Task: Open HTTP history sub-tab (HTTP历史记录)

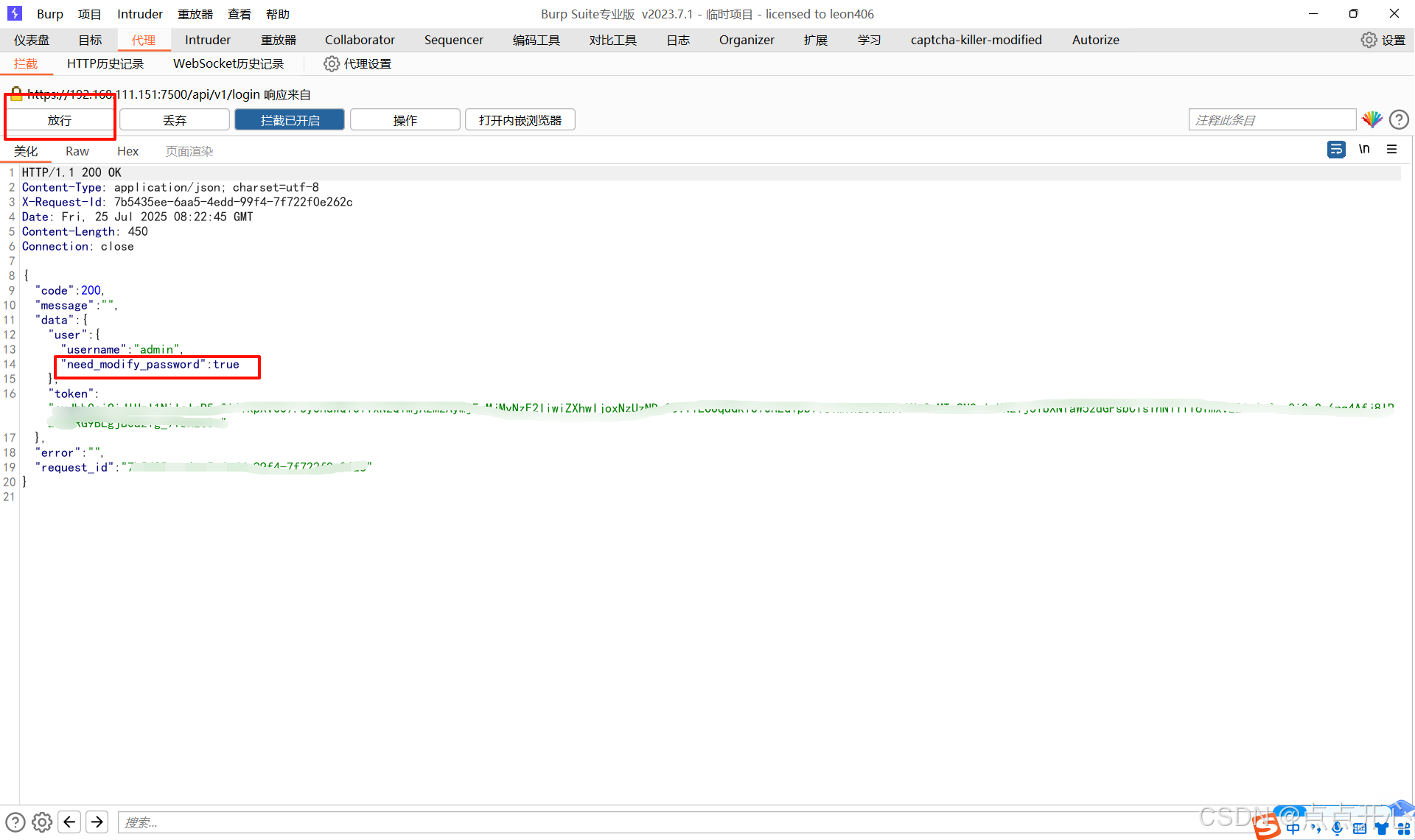Action: [x=105, y=64]
